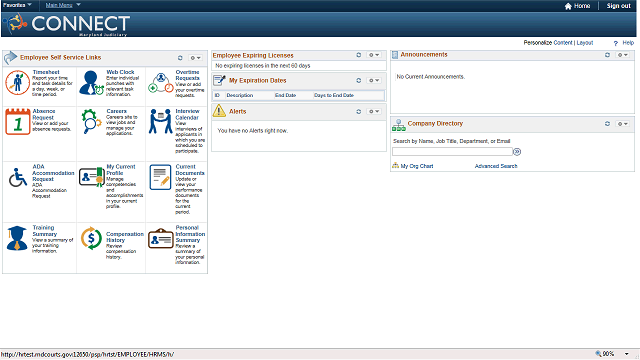Click the Absence Request link text
This screenshot has width=640, height=360.
(44, 114)
